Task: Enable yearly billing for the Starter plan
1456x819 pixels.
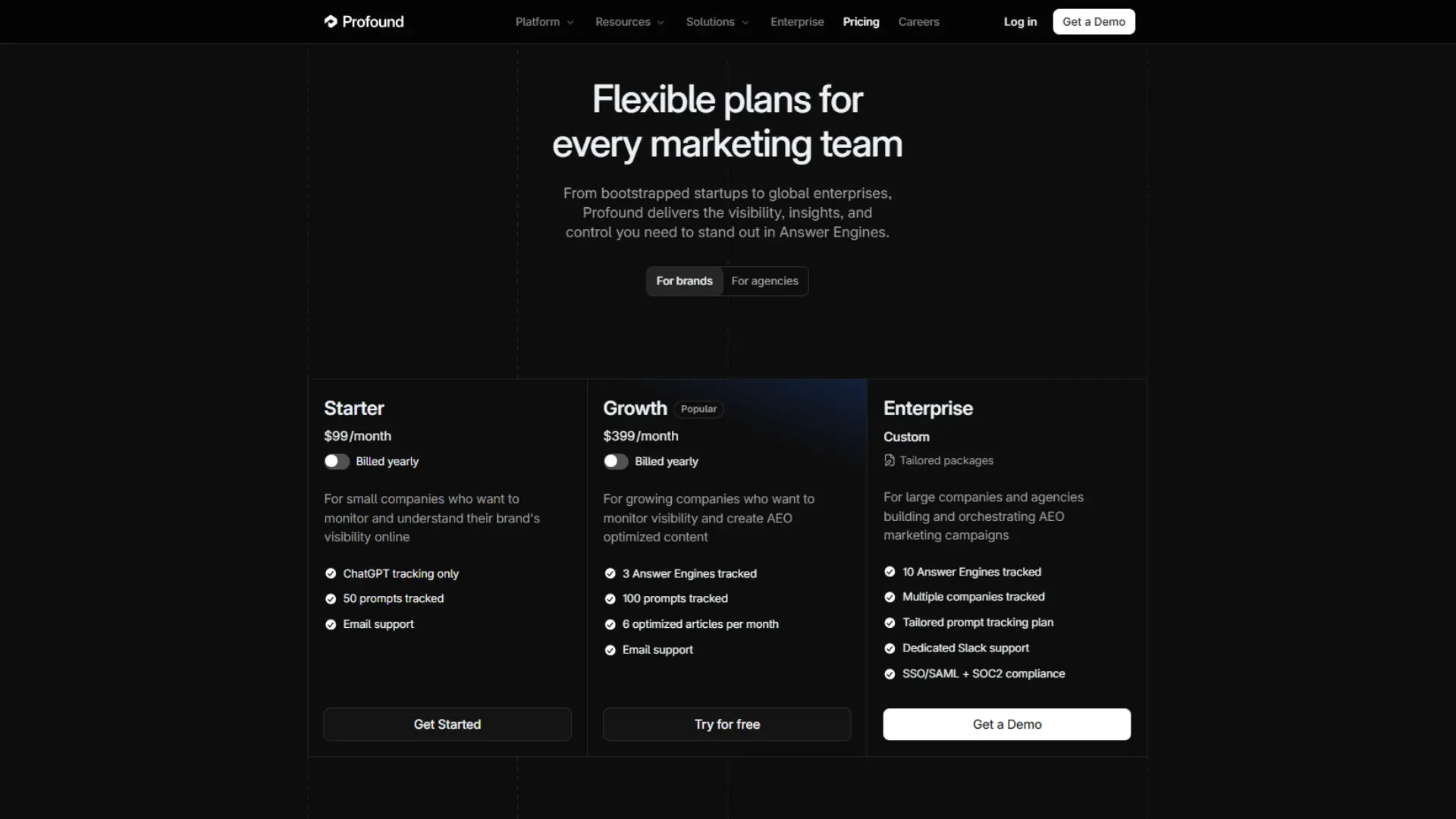Action: click(337, 461)
